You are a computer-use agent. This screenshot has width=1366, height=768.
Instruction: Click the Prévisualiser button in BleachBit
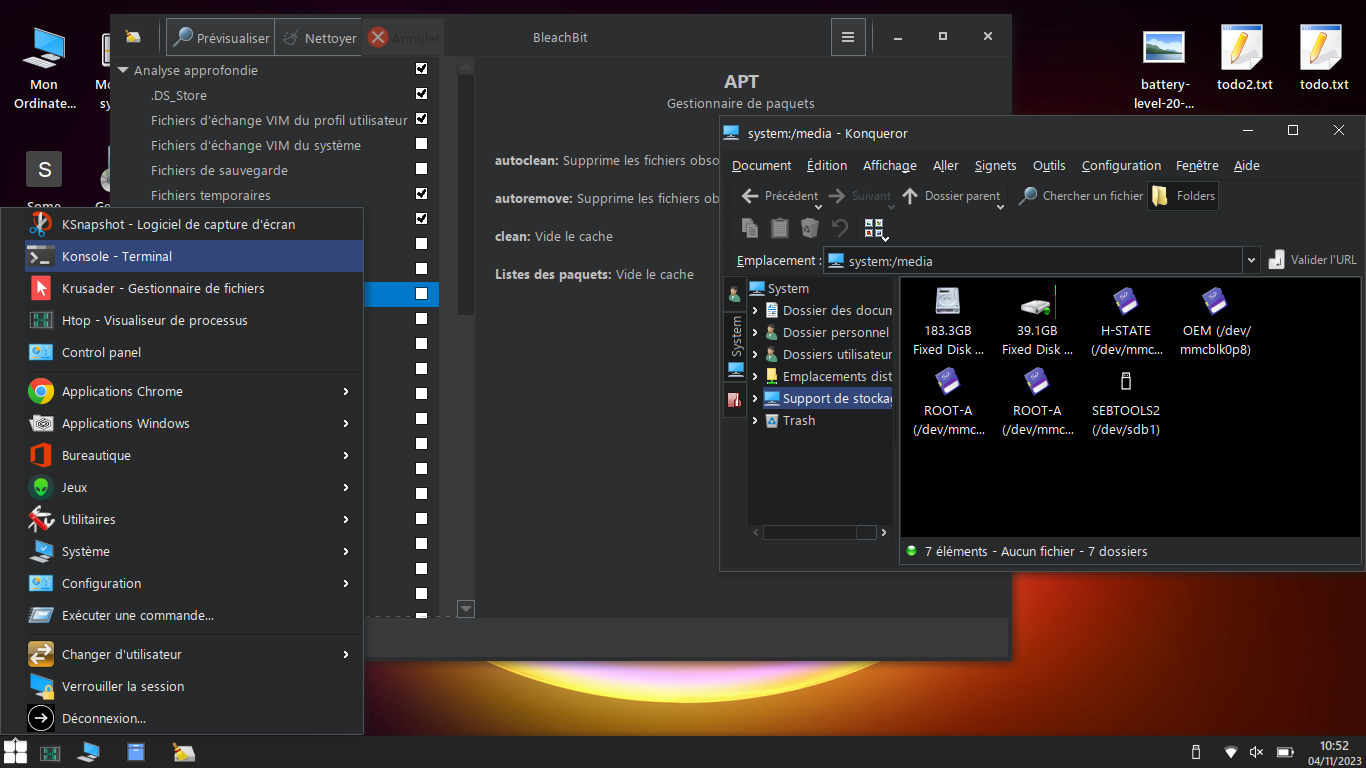point(220,38)
